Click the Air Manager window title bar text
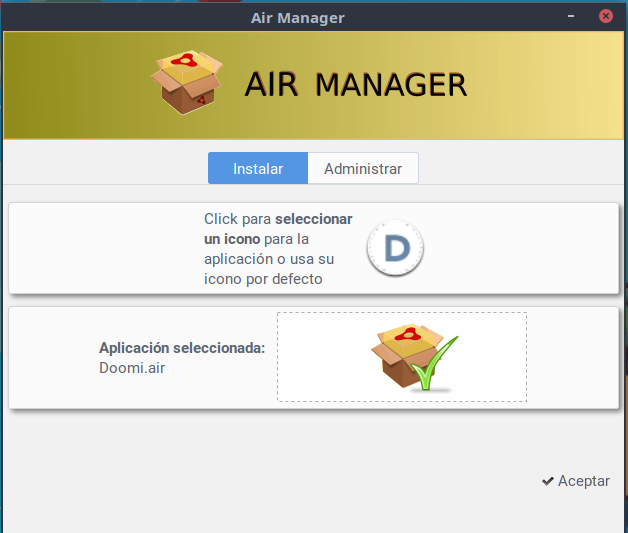Image resolution: width=628 pixels, height=533 pixels. (x=298, y=18)
